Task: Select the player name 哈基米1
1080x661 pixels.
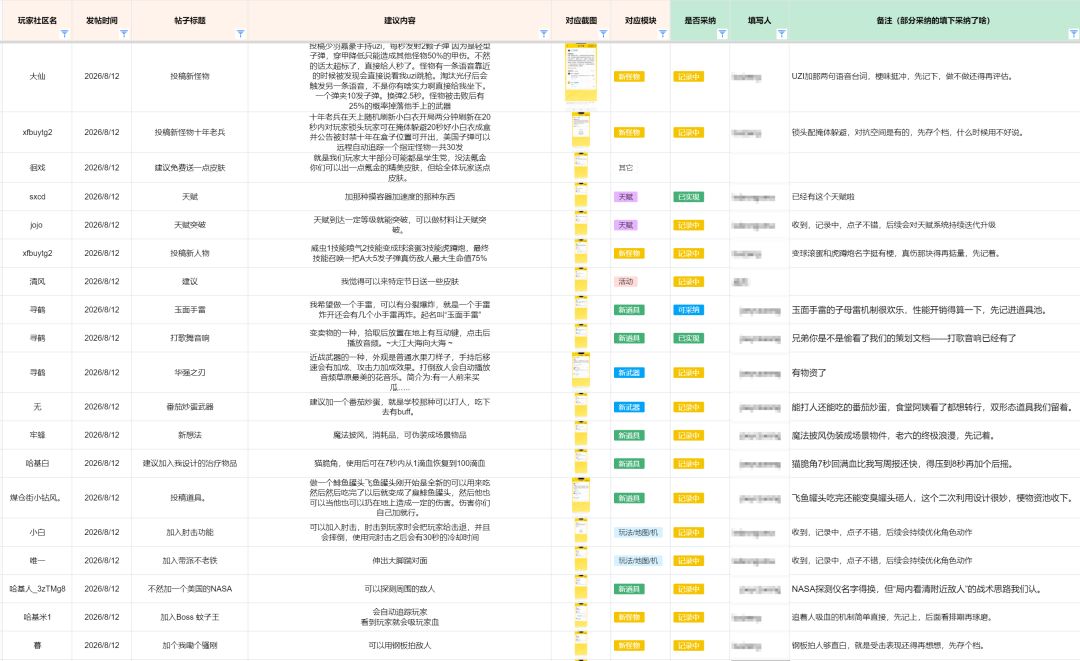Action: 37,617
